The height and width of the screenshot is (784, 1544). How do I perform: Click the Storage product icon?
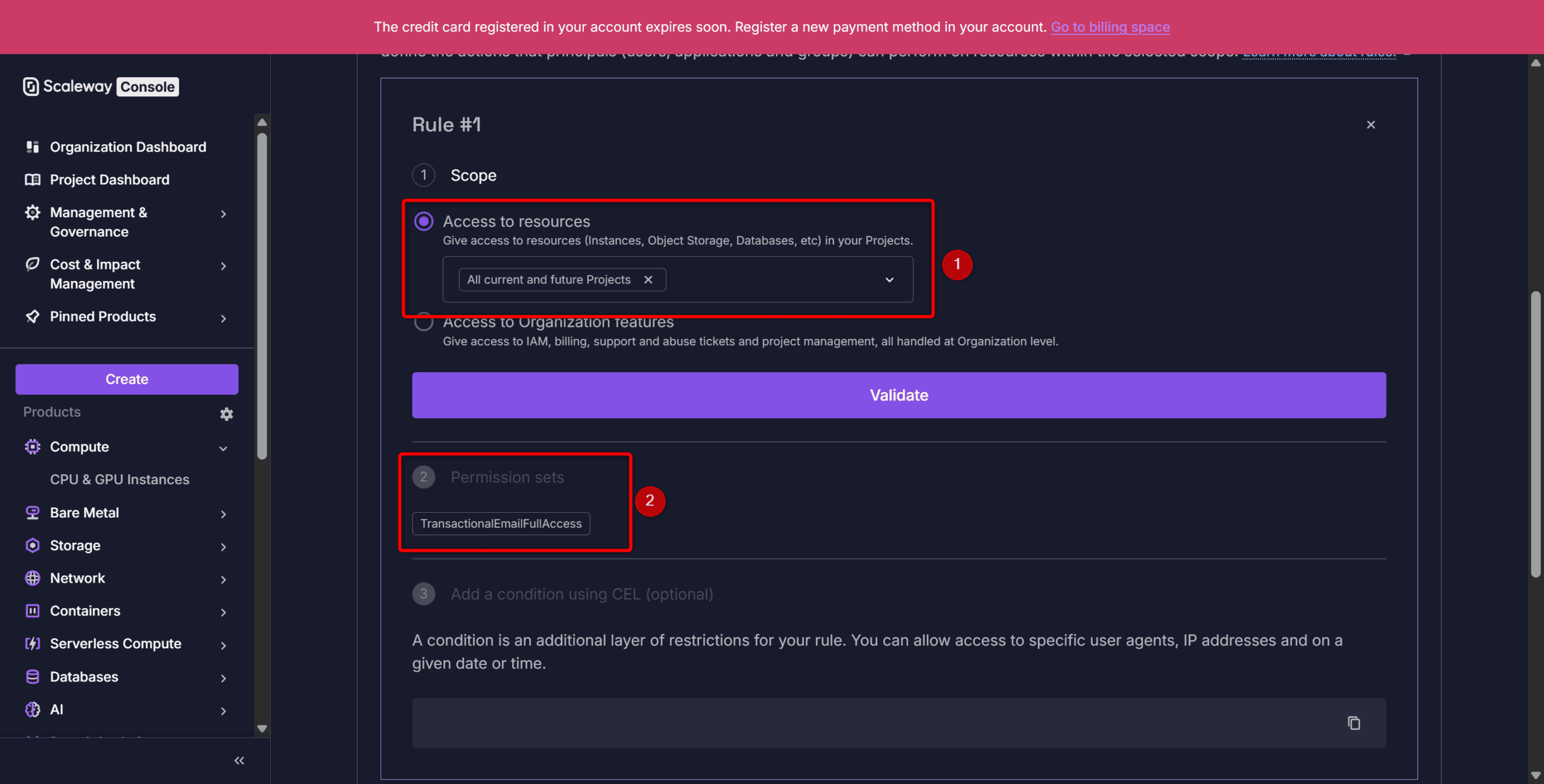tap(33, 546)
